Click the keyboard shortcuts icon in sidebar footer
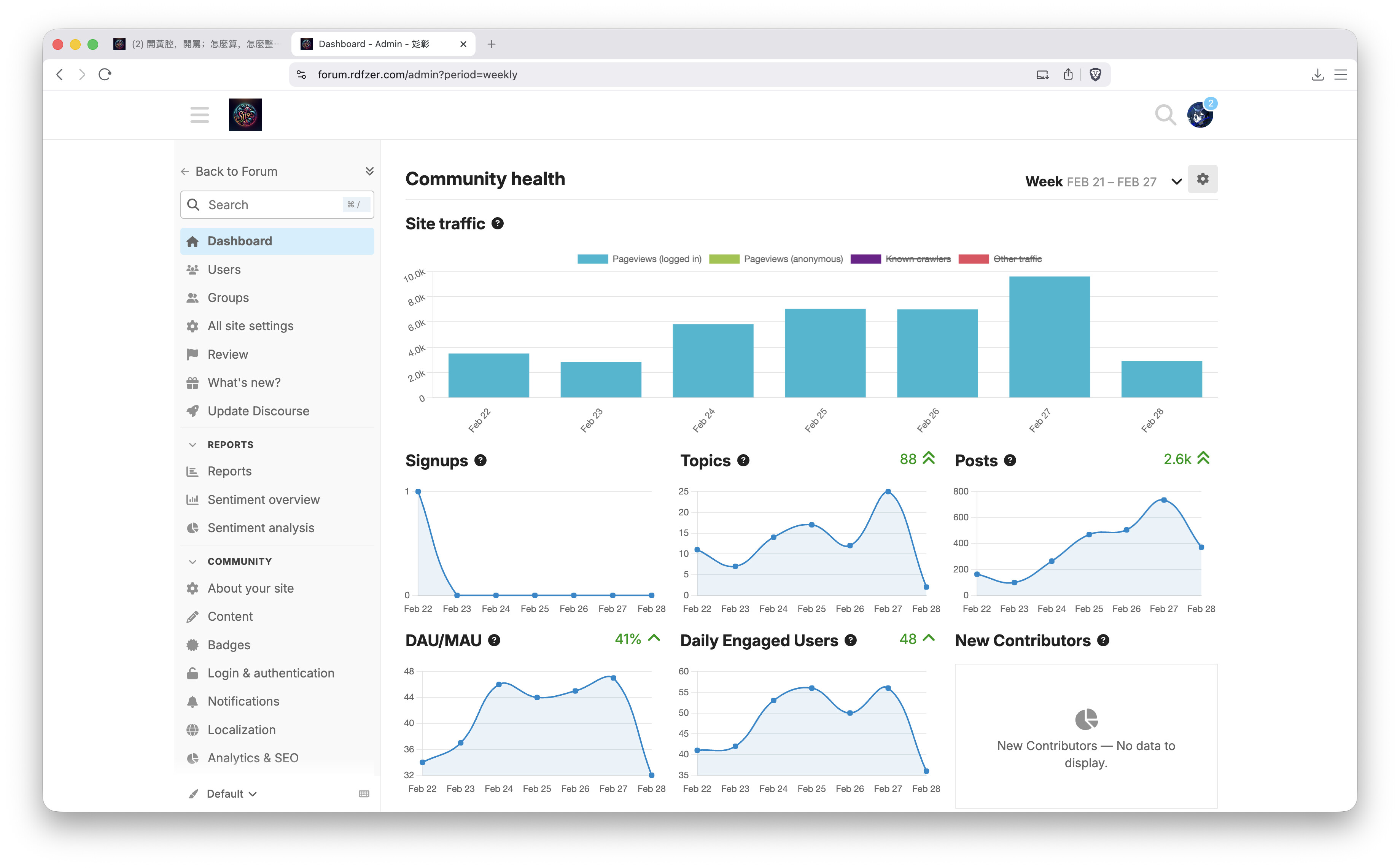The height and width of the screenshot is (868, 1400). (x=363, y=793)
